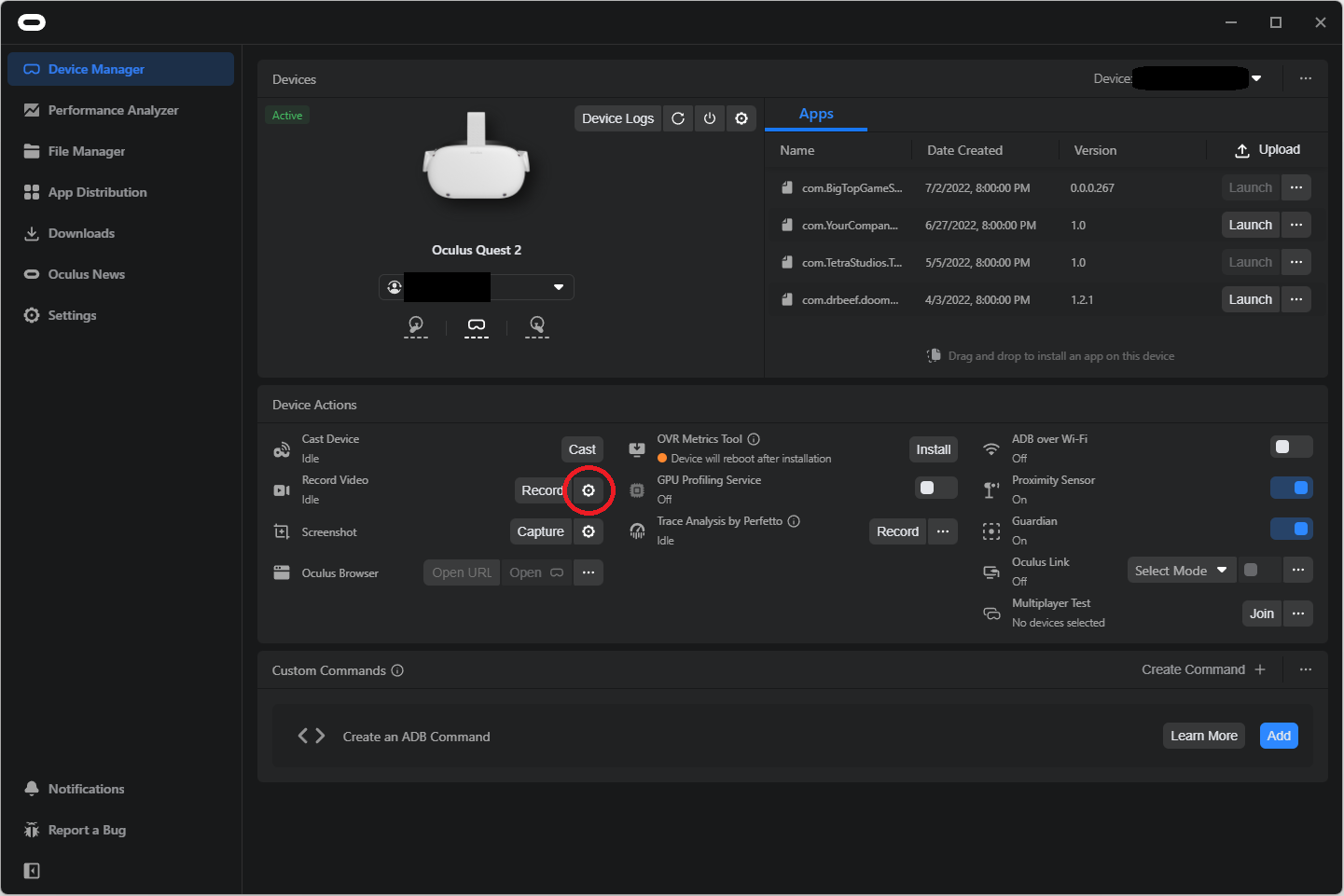Click Custom Commands info icon
This screenshot has width=1344, height=896.
(x=397, y=670)
